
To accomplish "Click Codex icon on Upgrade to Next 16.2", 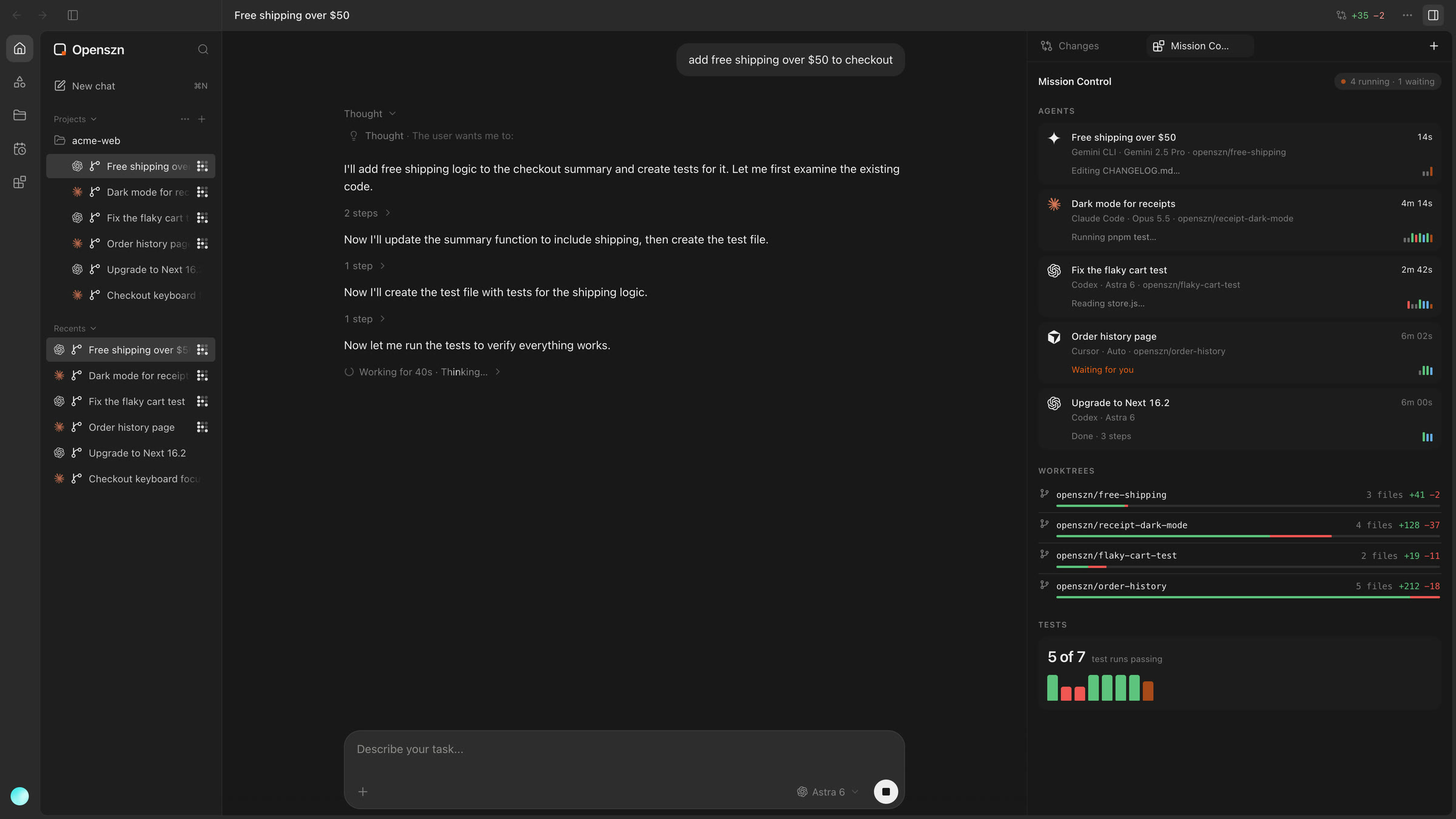I will [x=1054, y=403].
